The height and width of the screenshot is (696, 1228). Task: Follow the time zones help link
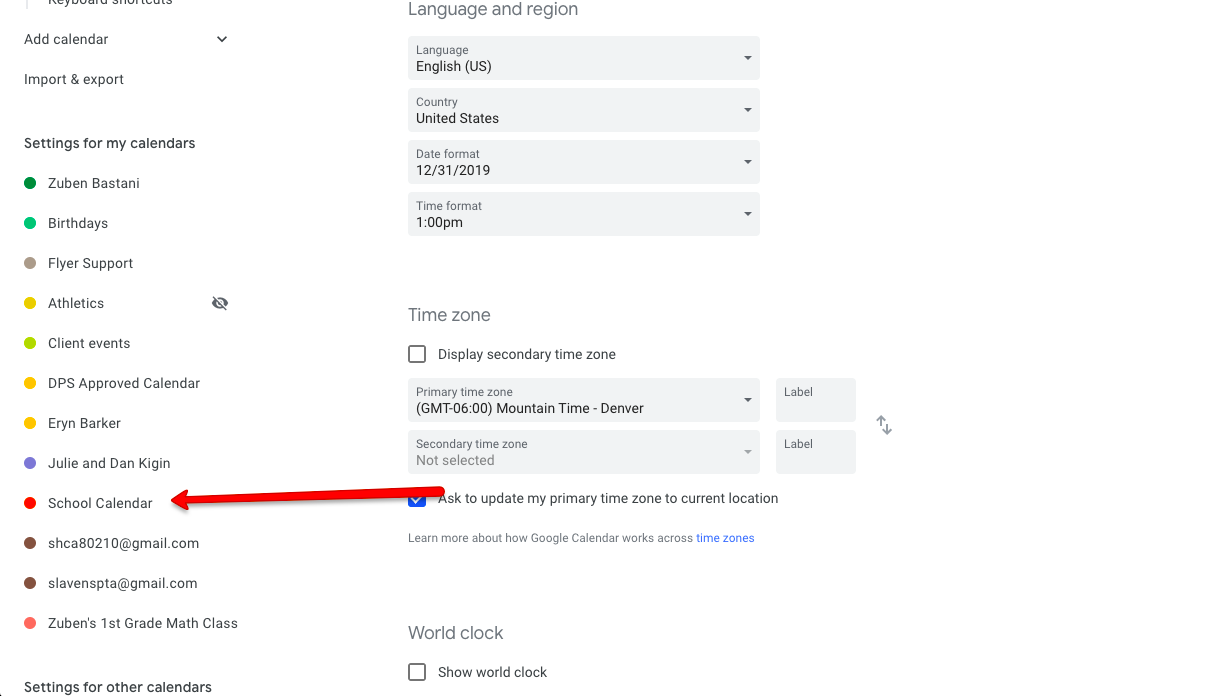click(725, 538)
